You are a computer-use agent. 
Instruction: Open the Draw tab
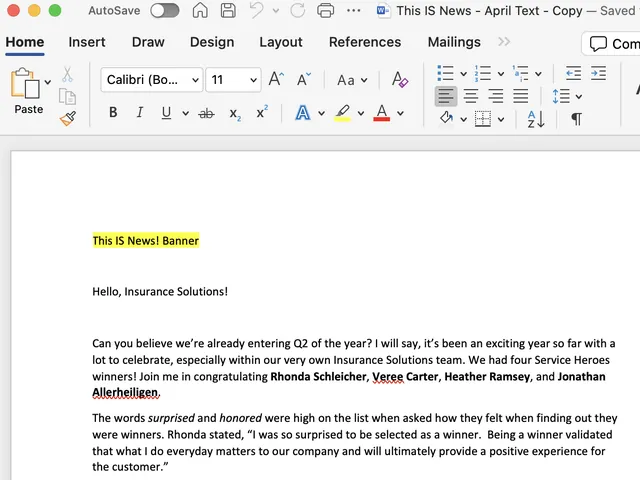(x=148, y=42)
